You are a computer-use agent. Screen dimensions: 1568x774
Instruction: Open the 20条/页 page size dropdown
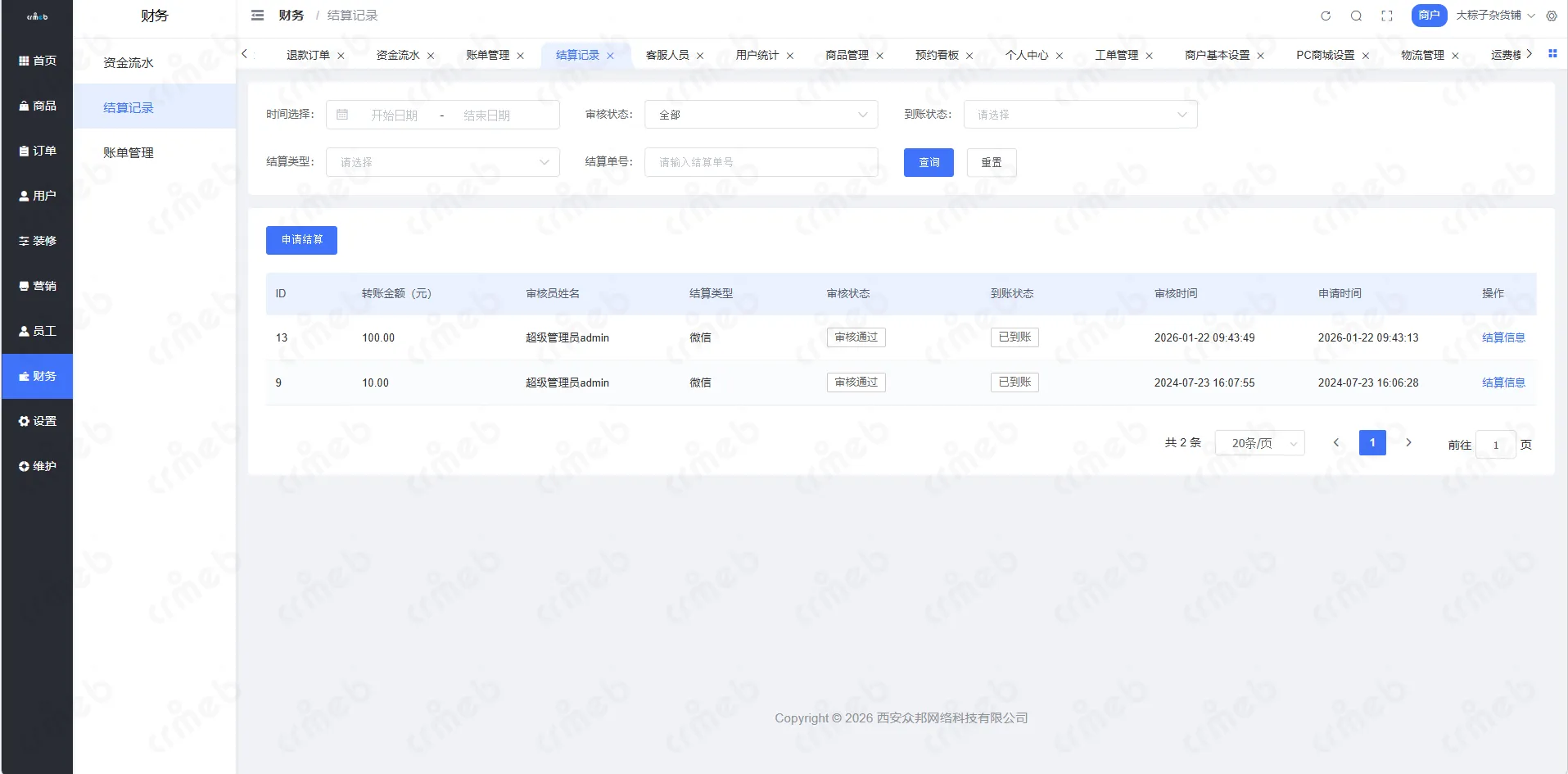(1260, 443)
